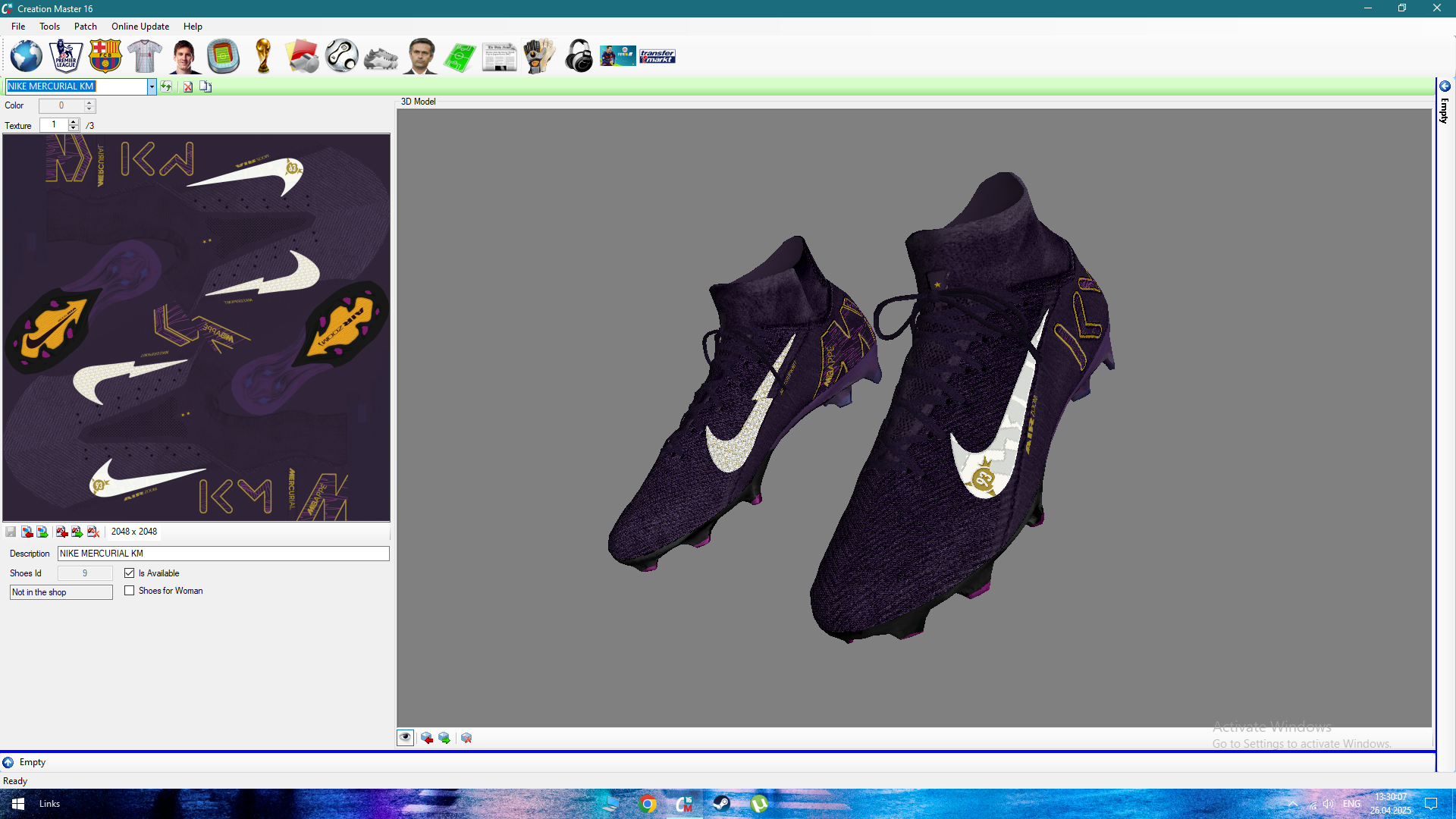Open uTorrent from the taskbar

pyautogui.click(x=758, y=804)
